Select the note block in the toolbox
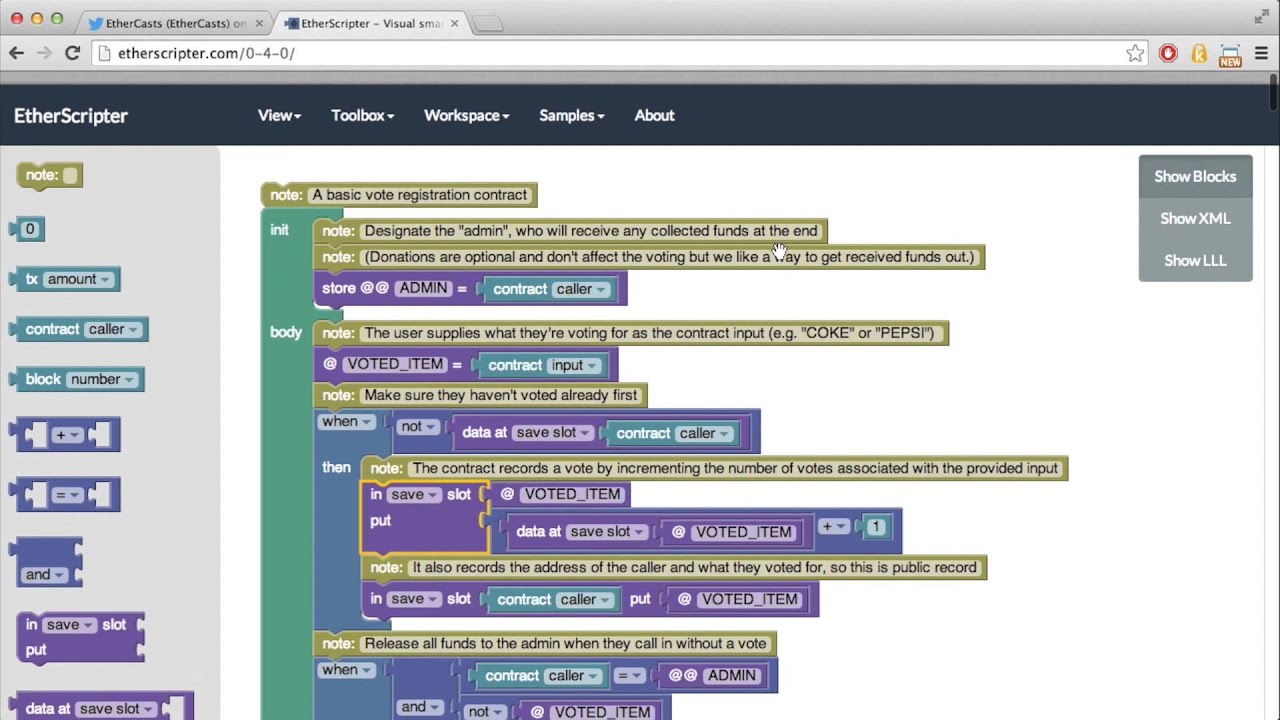The width and height of the screenshot is (1280, 720). (50, 176)
